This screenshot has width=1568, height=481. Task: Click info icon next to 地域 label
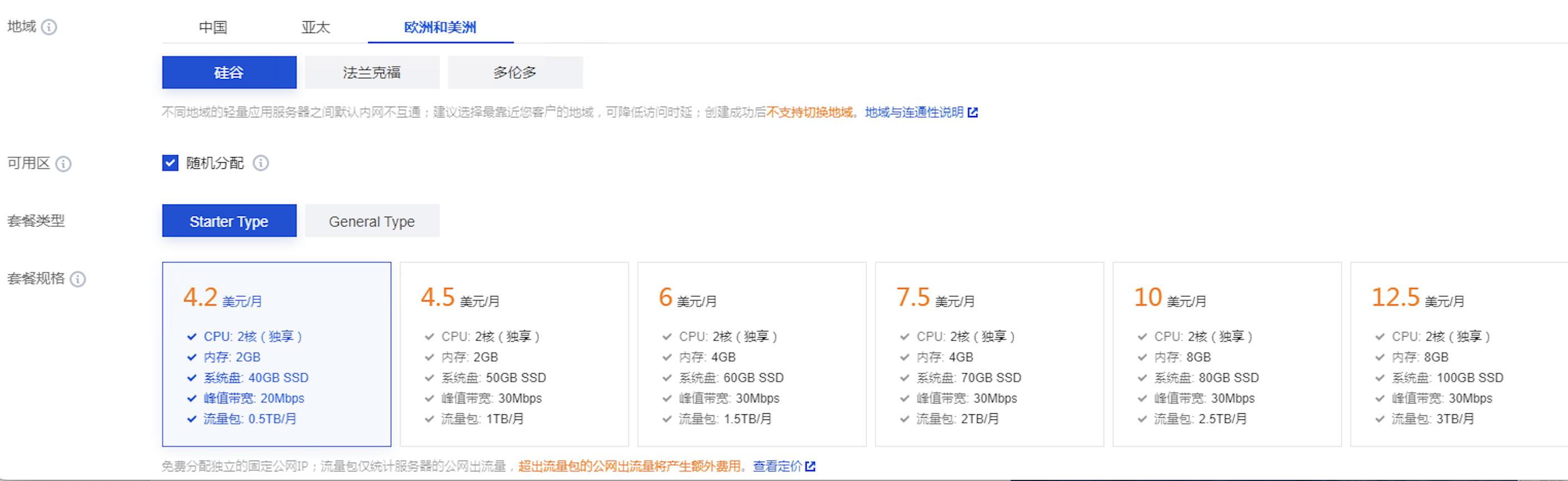click(49, 27)
